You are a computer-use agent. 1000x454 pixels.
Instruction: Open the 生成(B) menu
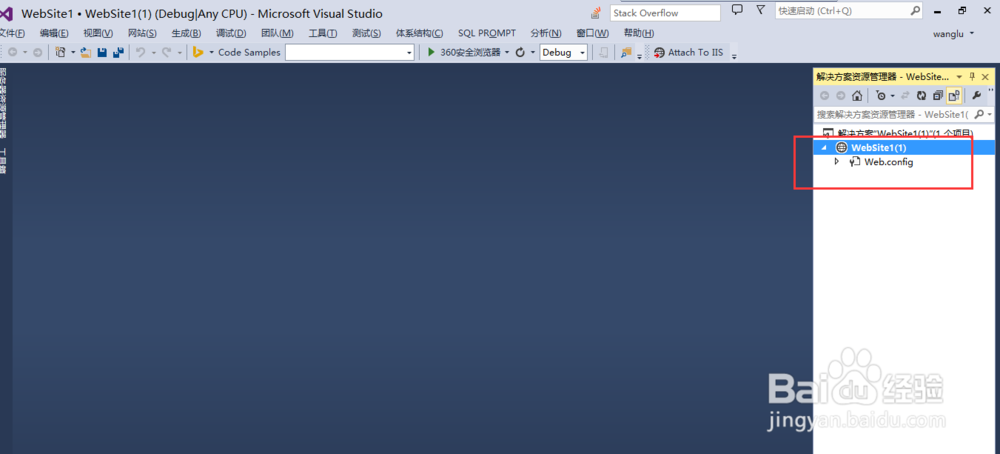pyautogui.click(x=186, y=33)
